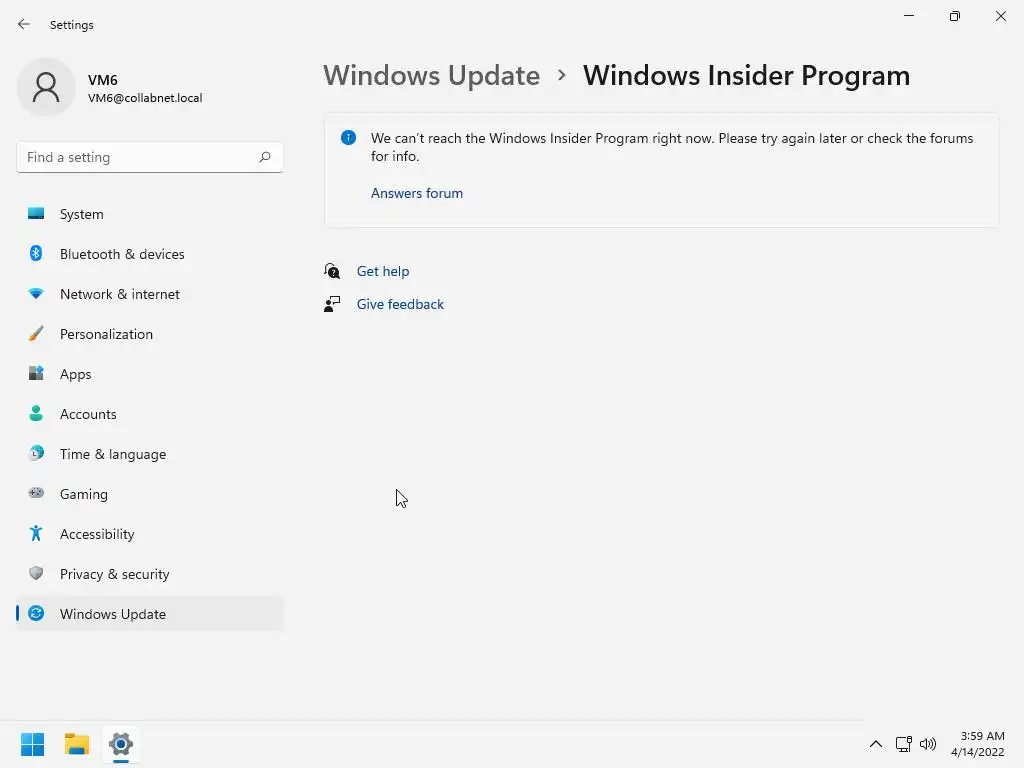Click the Accessibility figure icon
Viewport: 1024px width, 768px height.
point(36,534)
